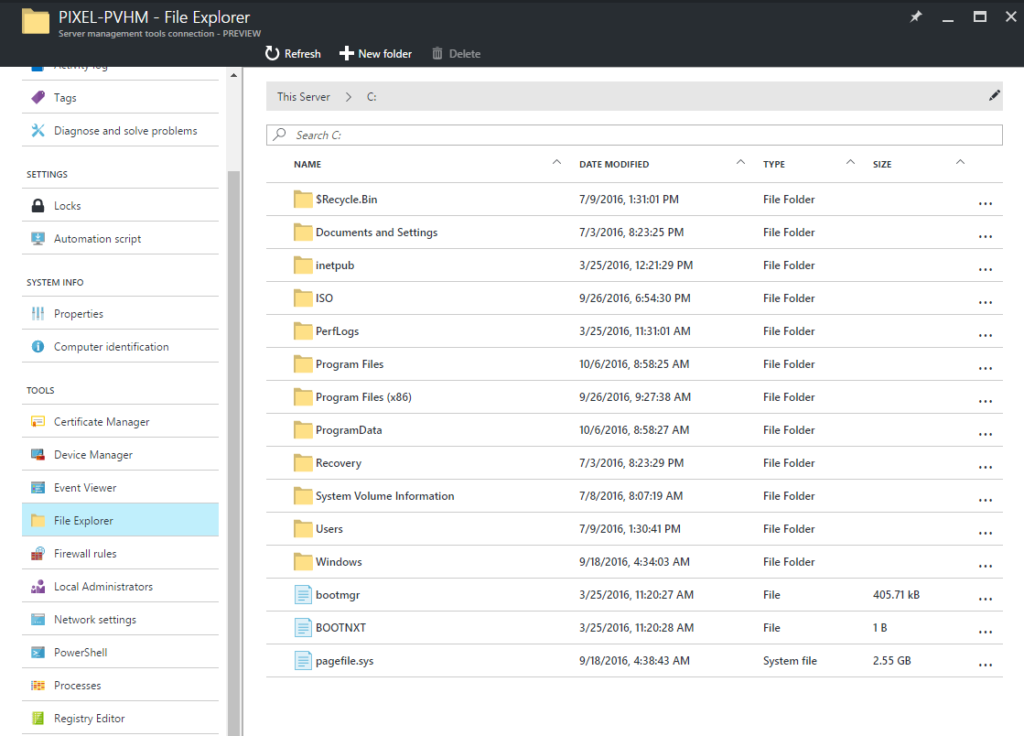Open more options for bootmgr row
The height and width of the screenshot is (736, 1024).
[985, 599]
